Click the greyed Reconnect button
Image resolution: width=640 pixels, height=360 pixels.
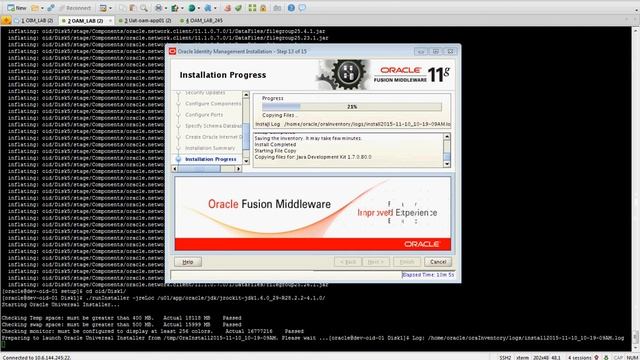(75, 8)
